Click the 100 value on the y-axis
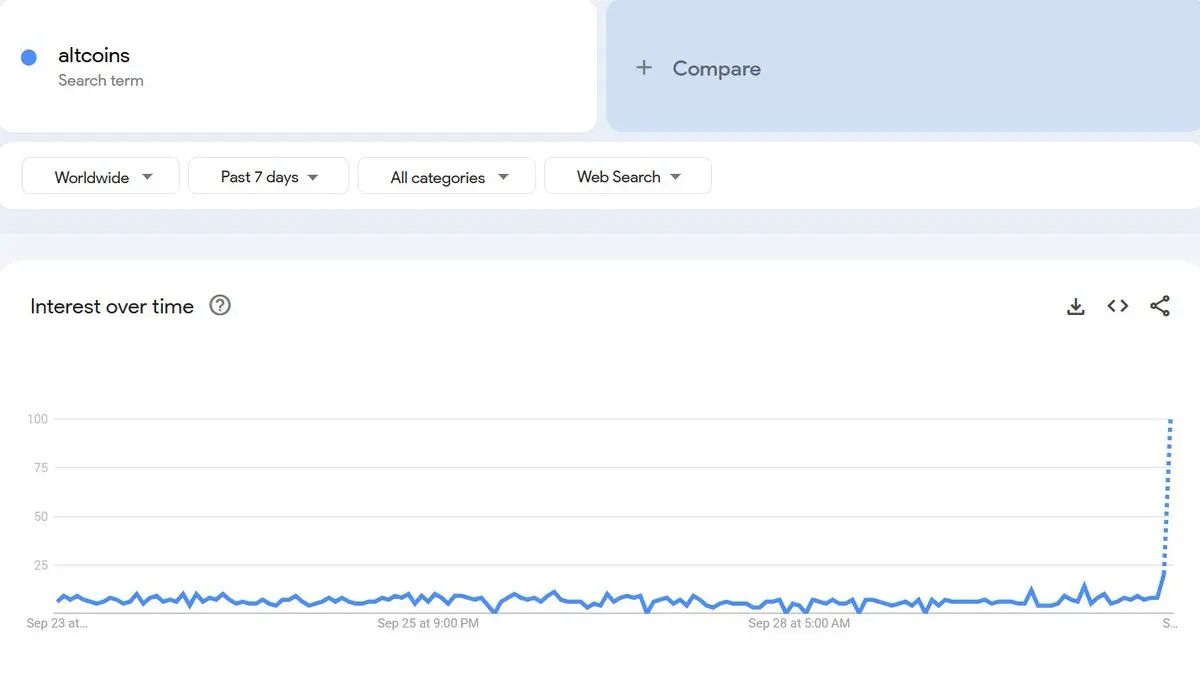 [x=38, y=419]
